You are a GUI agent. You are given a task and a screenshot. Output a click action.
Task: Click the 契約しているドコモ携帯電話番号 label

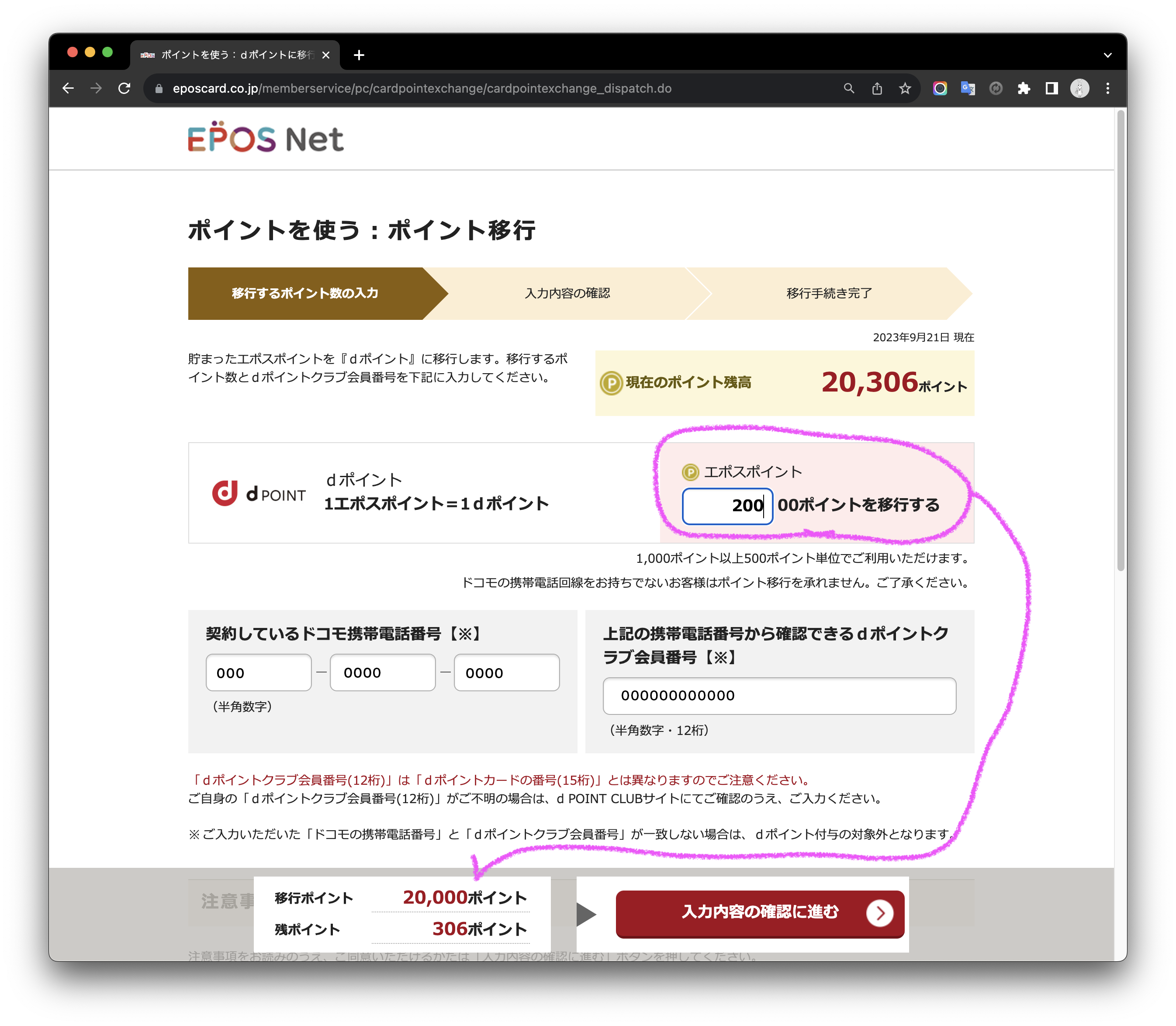345,633
